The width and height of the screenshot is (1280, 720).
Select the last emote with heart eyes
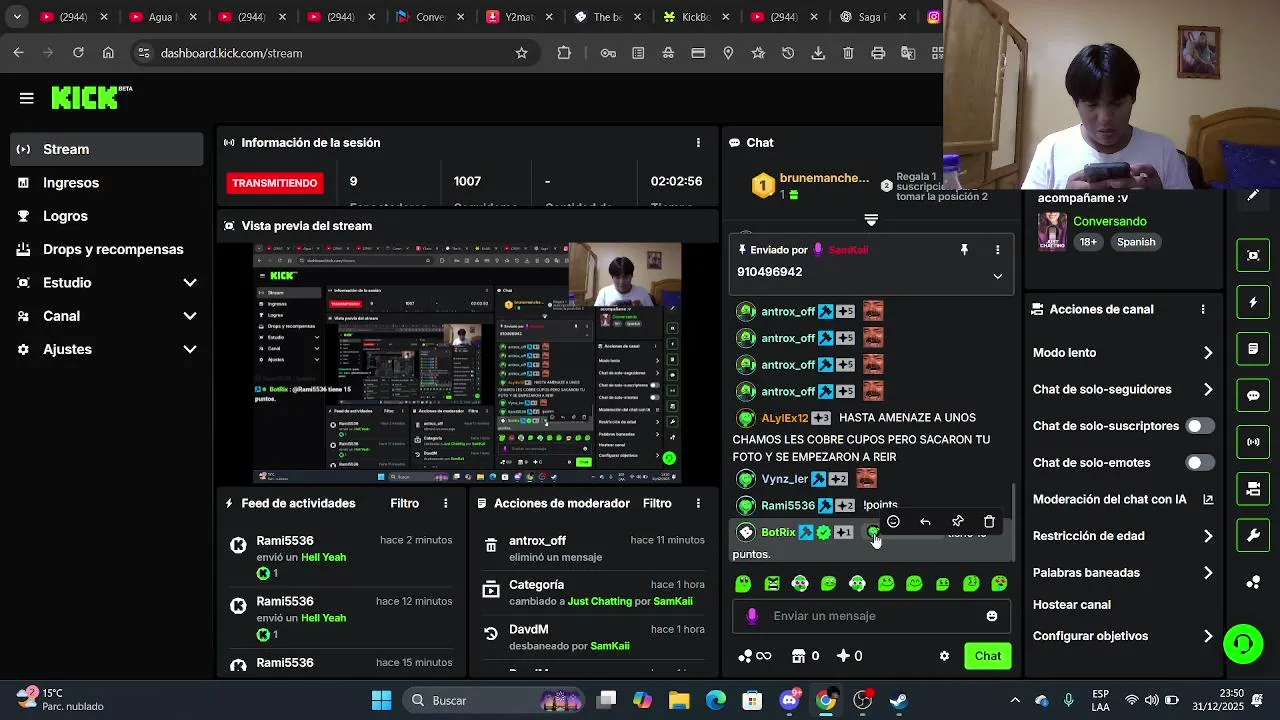tap(999, 584)
